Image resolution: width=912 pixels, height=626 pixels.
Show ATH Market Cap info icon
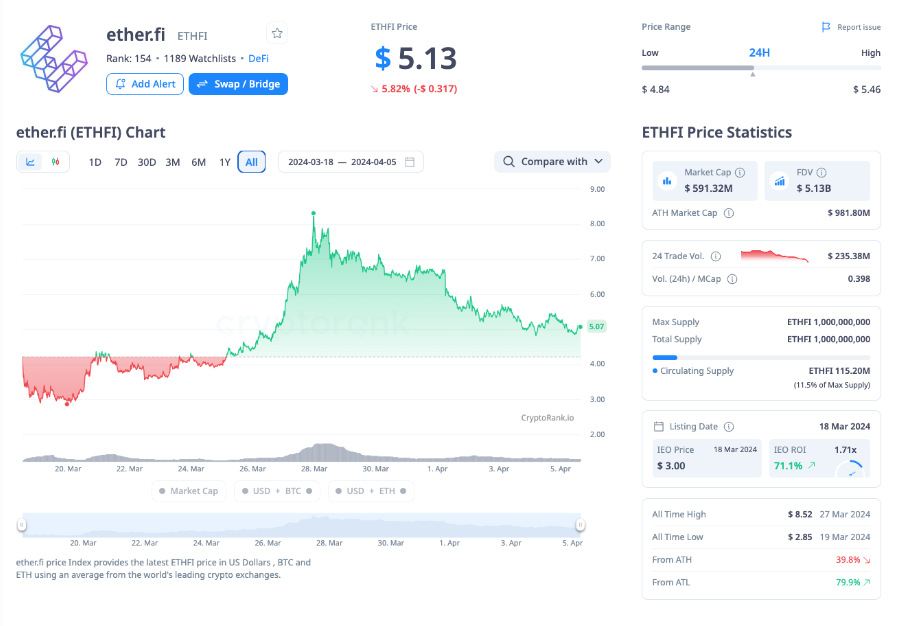728,213
